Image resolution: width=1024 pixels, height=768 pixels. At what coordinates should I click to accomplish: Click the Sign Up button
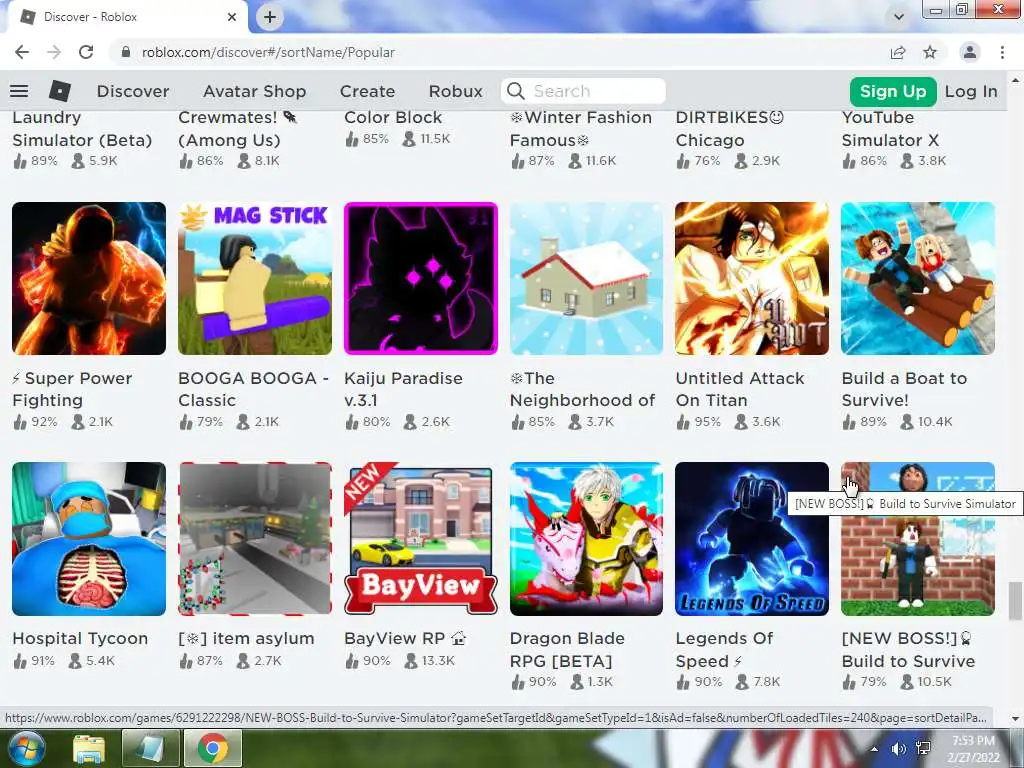click(x=893, y=91)
